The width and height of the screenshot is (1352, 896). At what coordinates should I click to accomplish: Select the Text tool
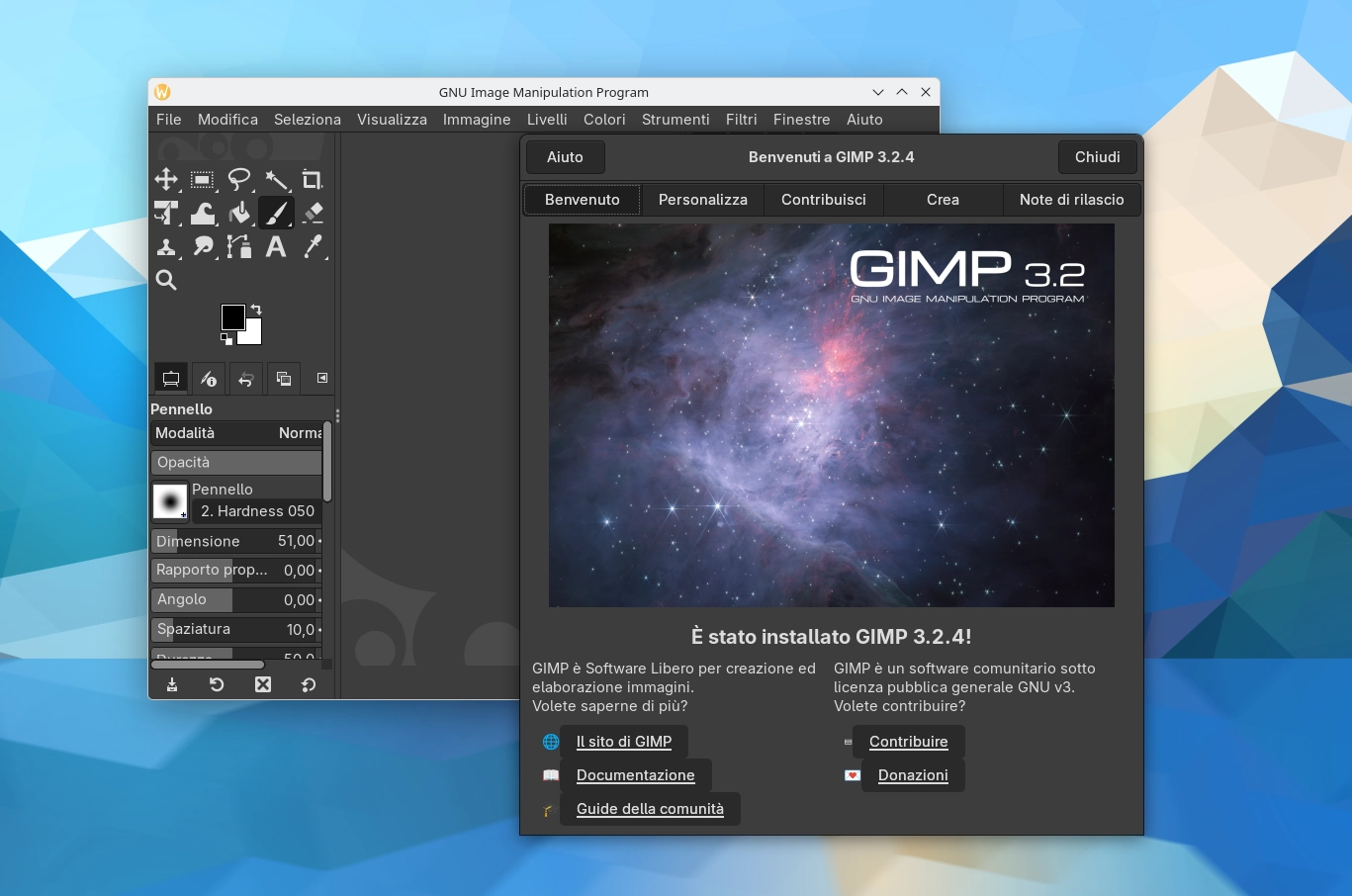pos(276,247)
